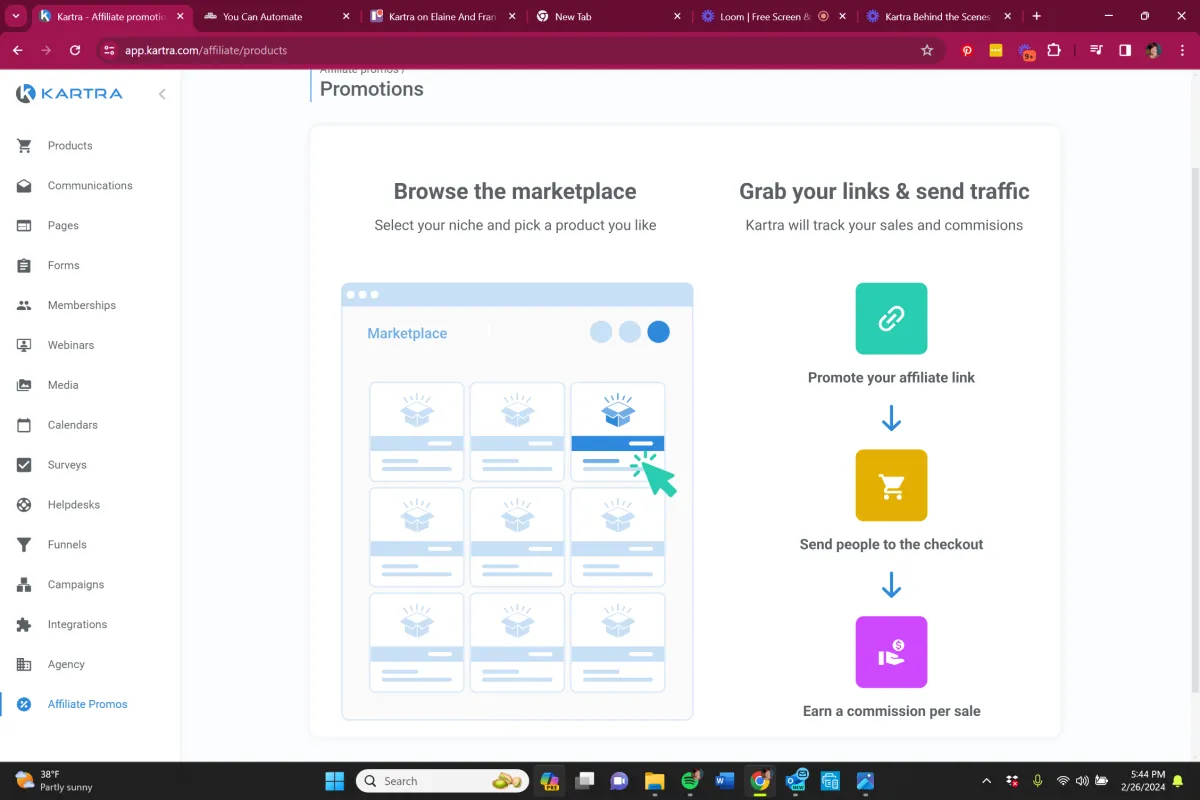
Task: Open the Chrome three-dot menu
Action: pos(1182,50)
